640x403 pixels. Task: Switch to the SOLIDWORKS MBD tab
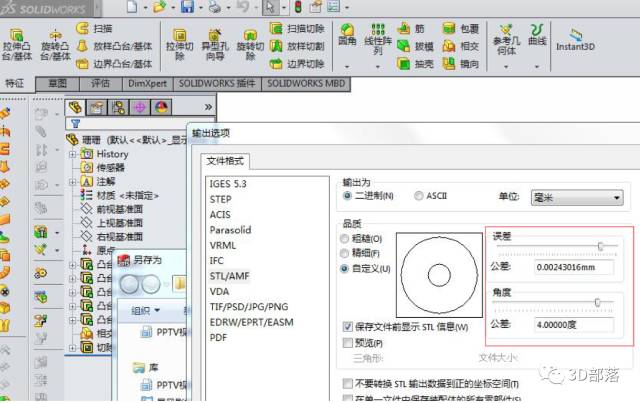coord(306,84)
